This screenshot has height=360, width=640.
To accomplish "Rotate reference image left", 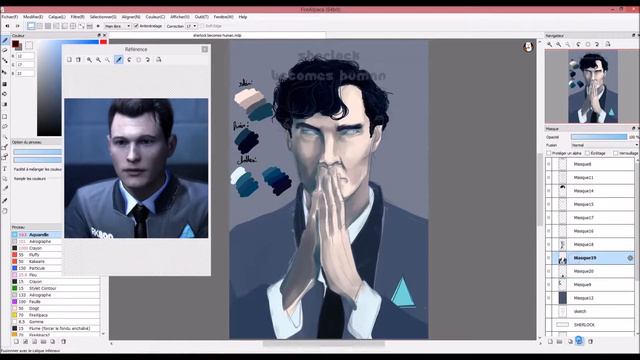I will coord(129,60).
